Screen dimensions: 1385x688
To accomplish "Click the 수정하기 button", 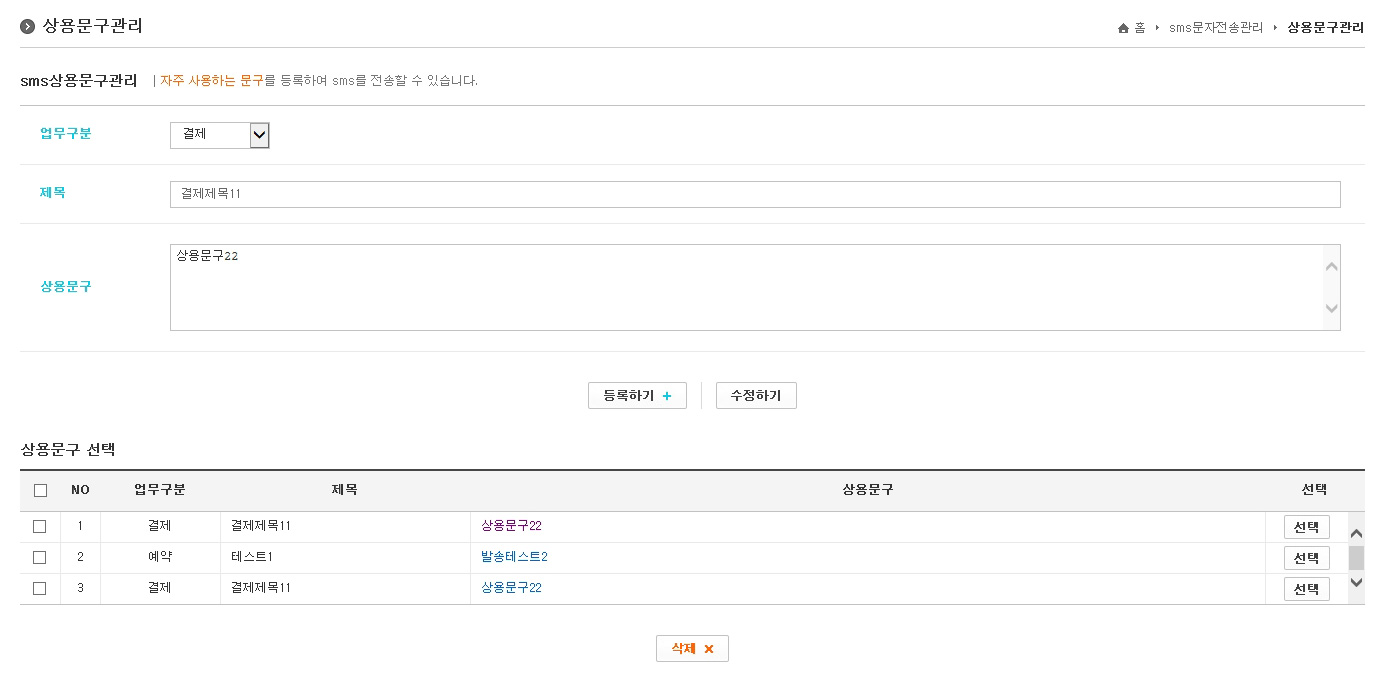I will click(756, 396).
